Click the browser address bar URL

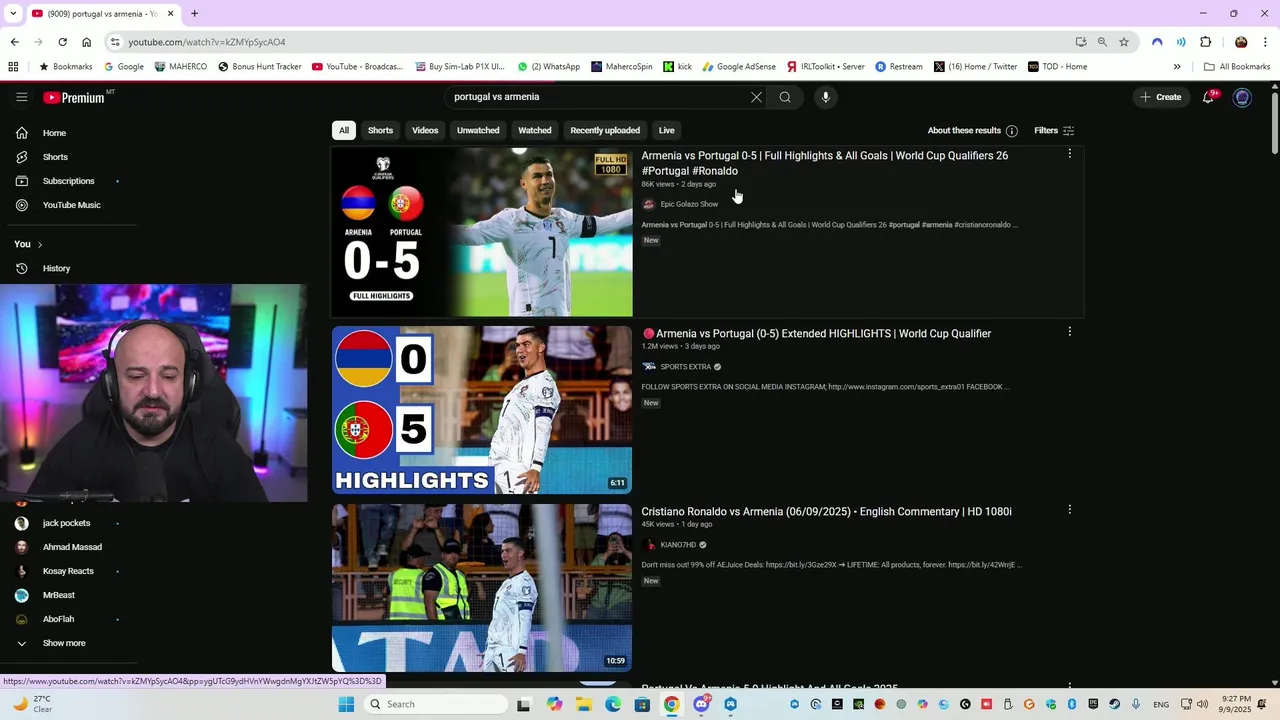click(207, 42)
